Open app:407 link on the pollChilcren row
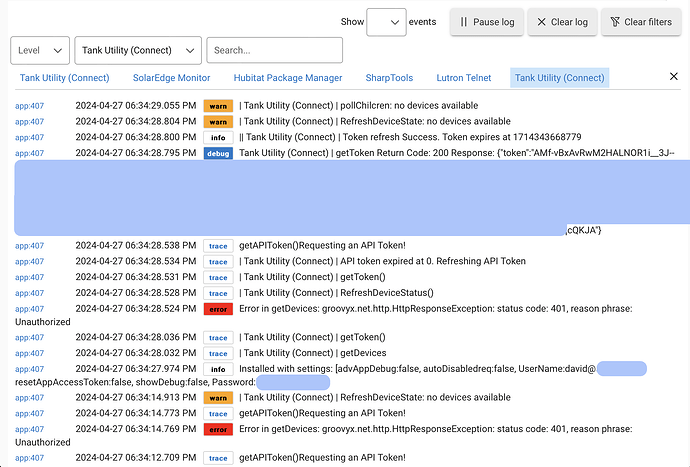 [x=29, y=106]
